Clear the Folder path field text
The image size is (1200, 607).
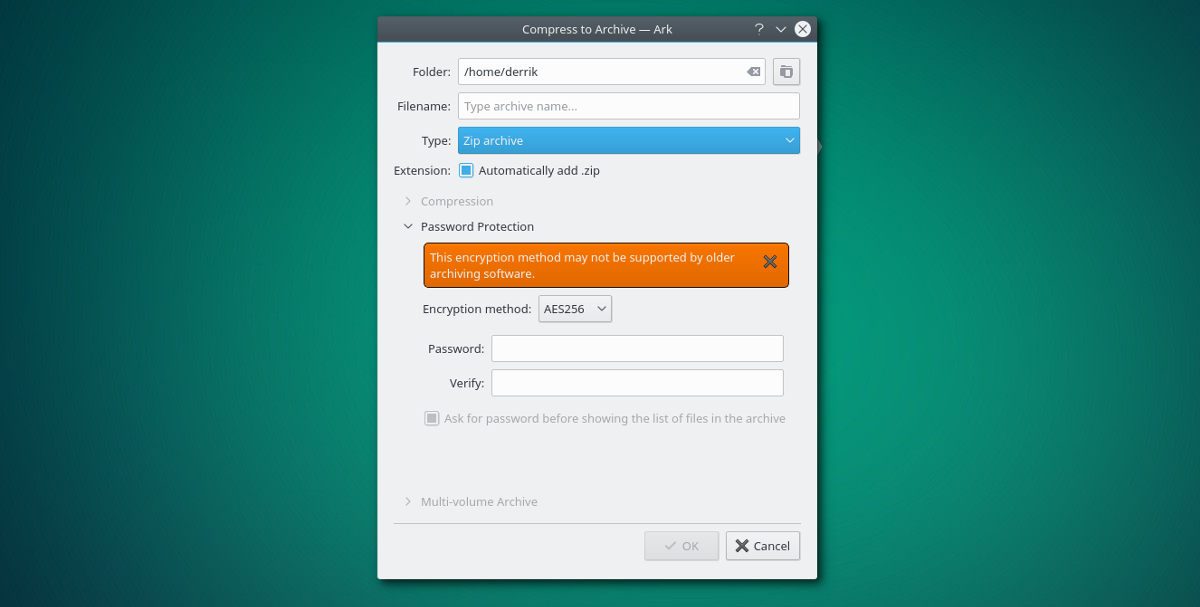[x=753, y=72]
